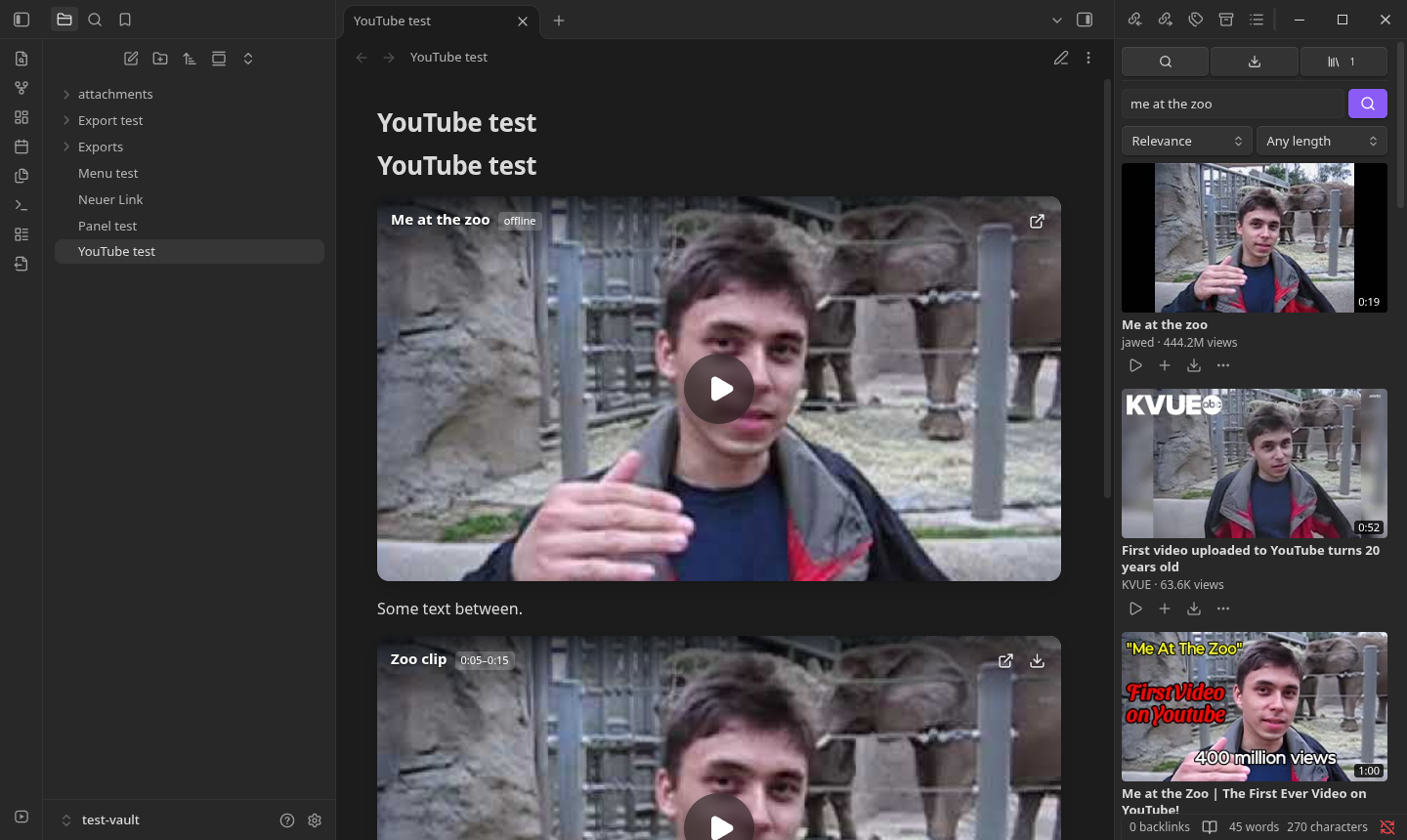The image size is (1407, 840).
Task: Create a new folder in file explorer
Action: 160,59
